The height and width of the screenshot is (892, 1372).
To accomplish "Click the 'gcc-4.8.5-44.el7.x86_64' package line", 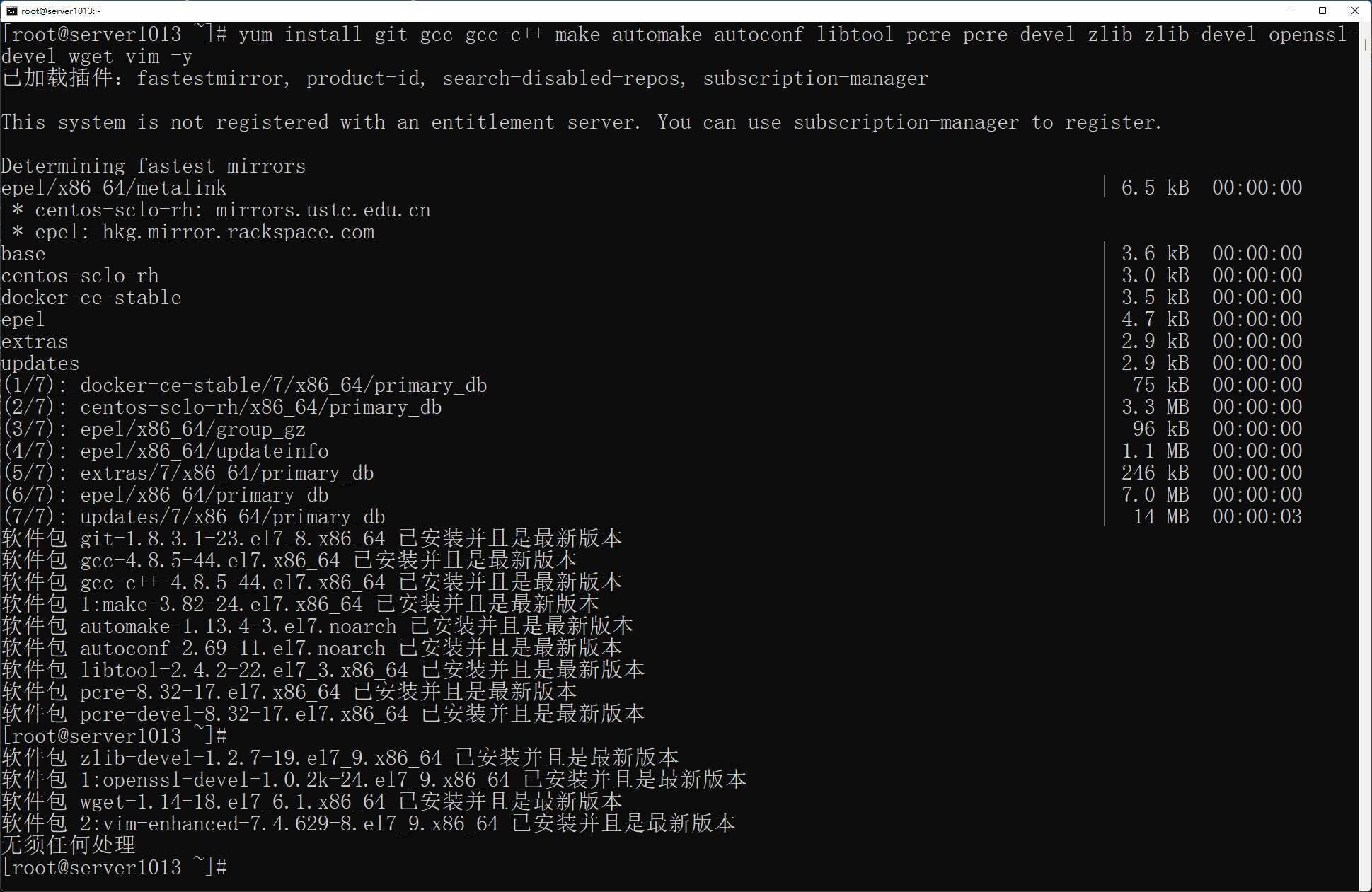I will click(289, 561).
